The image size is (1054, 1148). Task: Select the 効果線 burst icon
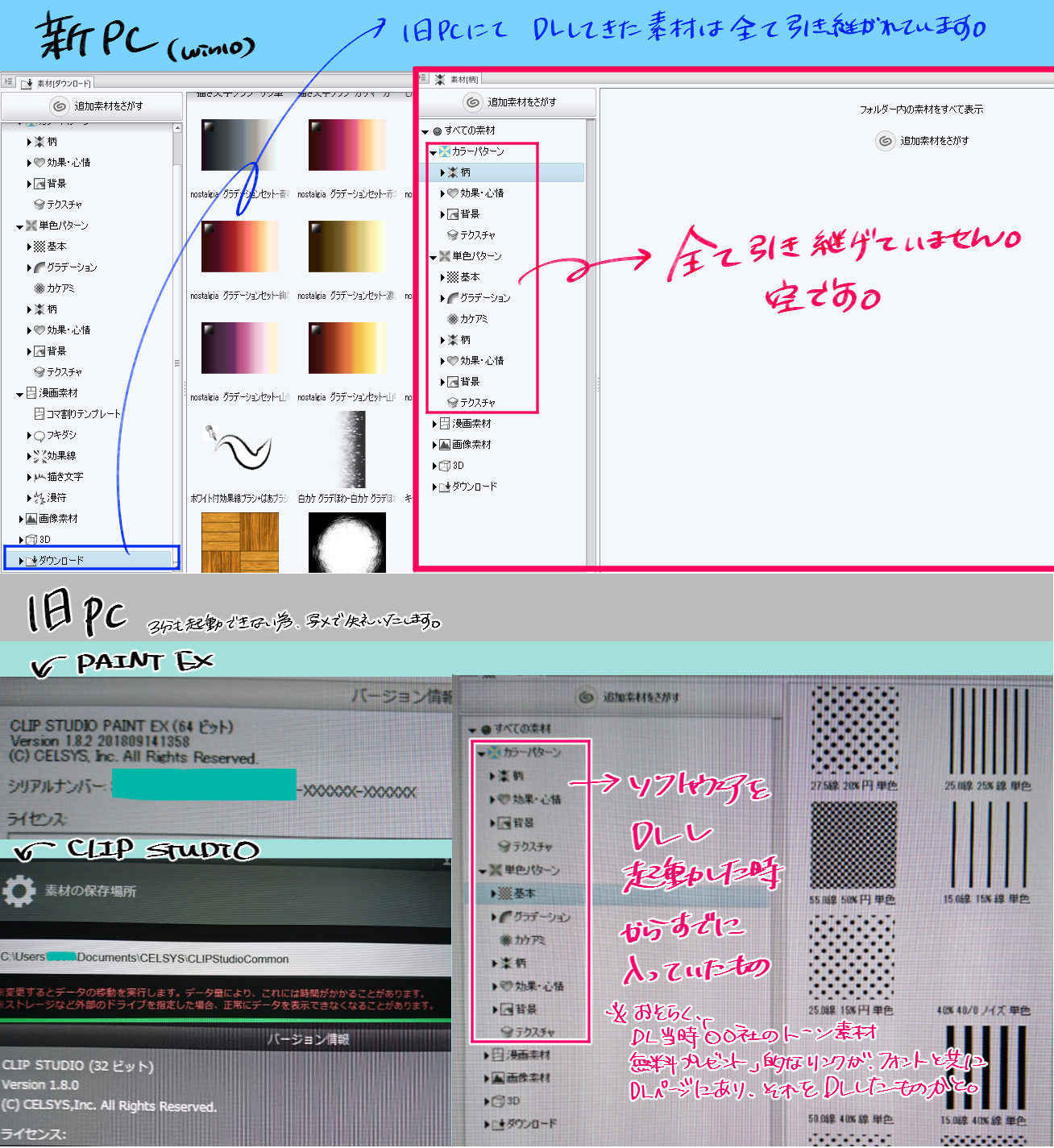coord(39,456)
